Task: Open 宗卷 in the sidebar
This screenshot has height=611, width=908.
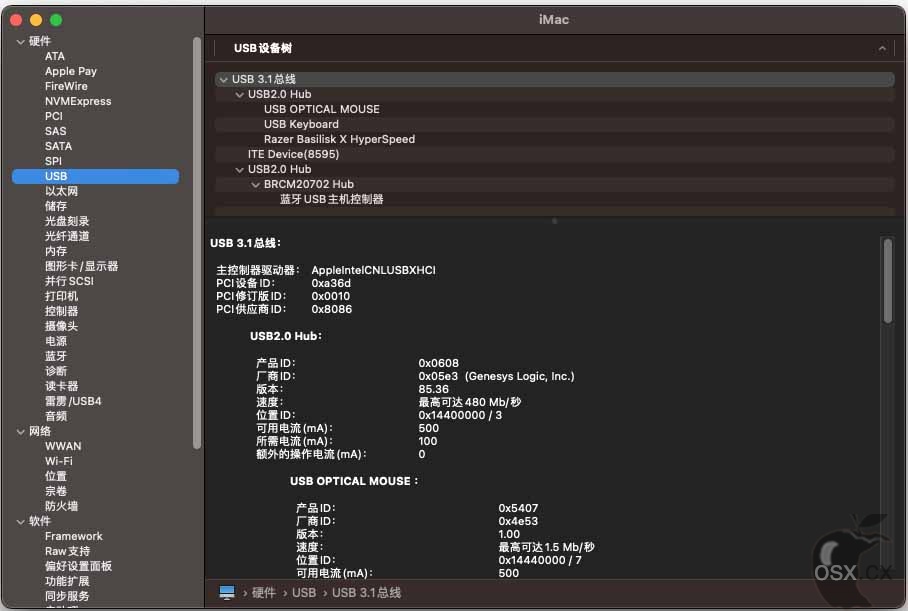Action: 56,492
